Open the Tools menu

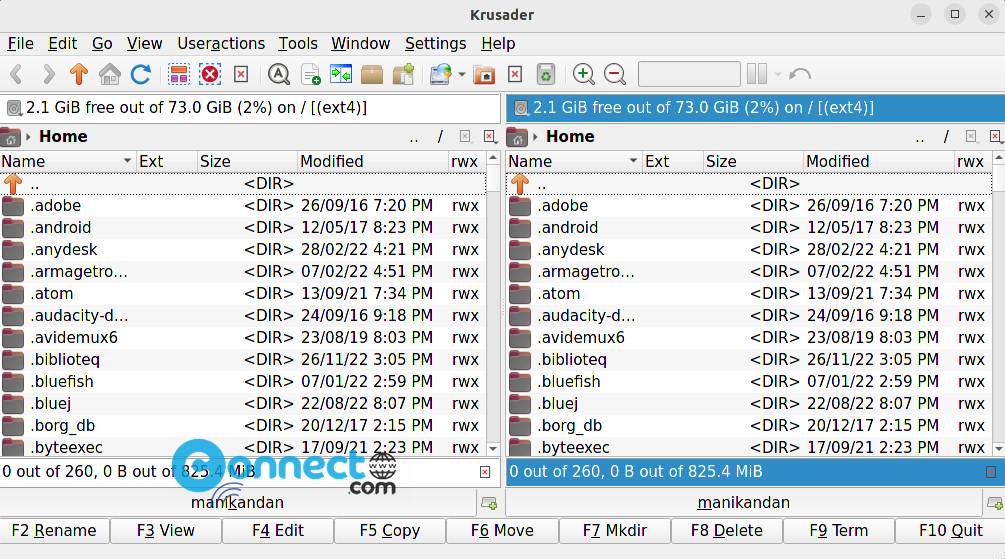click(298, 44)
